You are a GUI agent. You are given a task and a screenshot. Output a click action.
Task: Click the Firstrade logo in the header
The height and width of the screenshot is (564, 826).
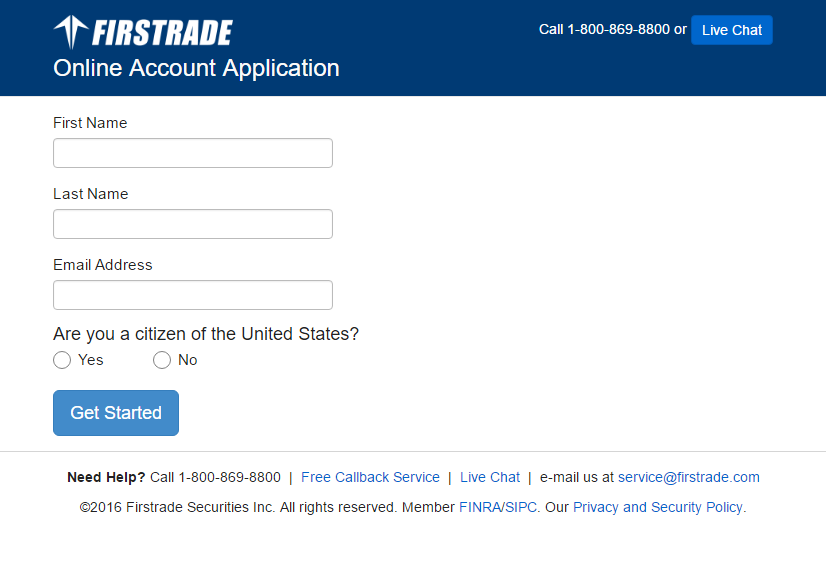[143, 32]
